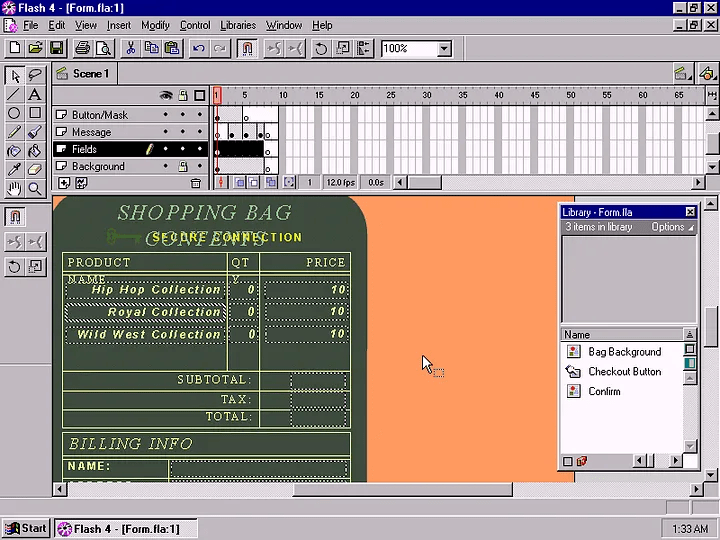Screen dimensions: 720x540
Task: Choose the Paint Bucket tool
Action: [35, 151]
